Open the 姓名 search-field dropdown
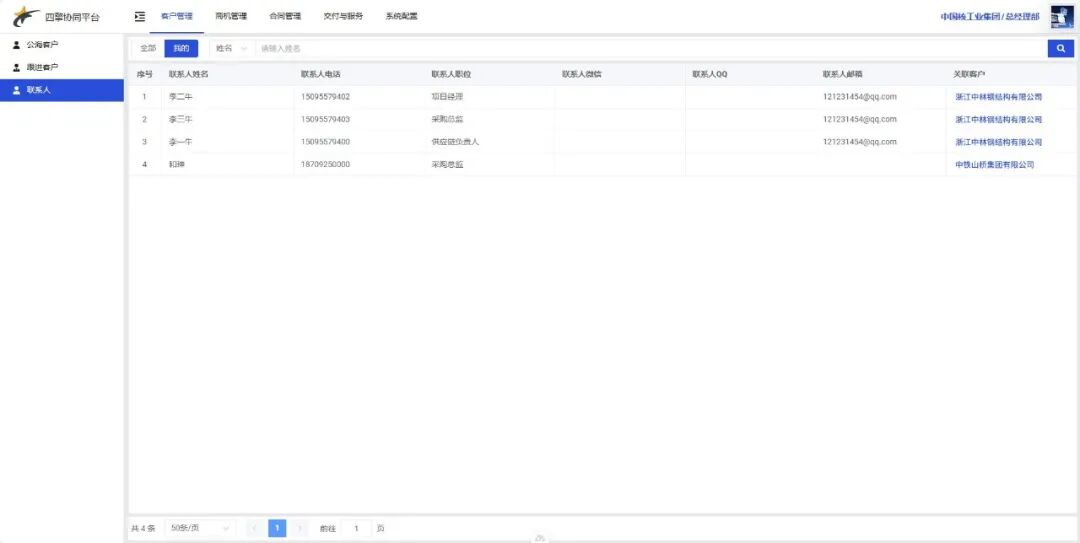Viewport: 1080px width, 543px height. 231,48
